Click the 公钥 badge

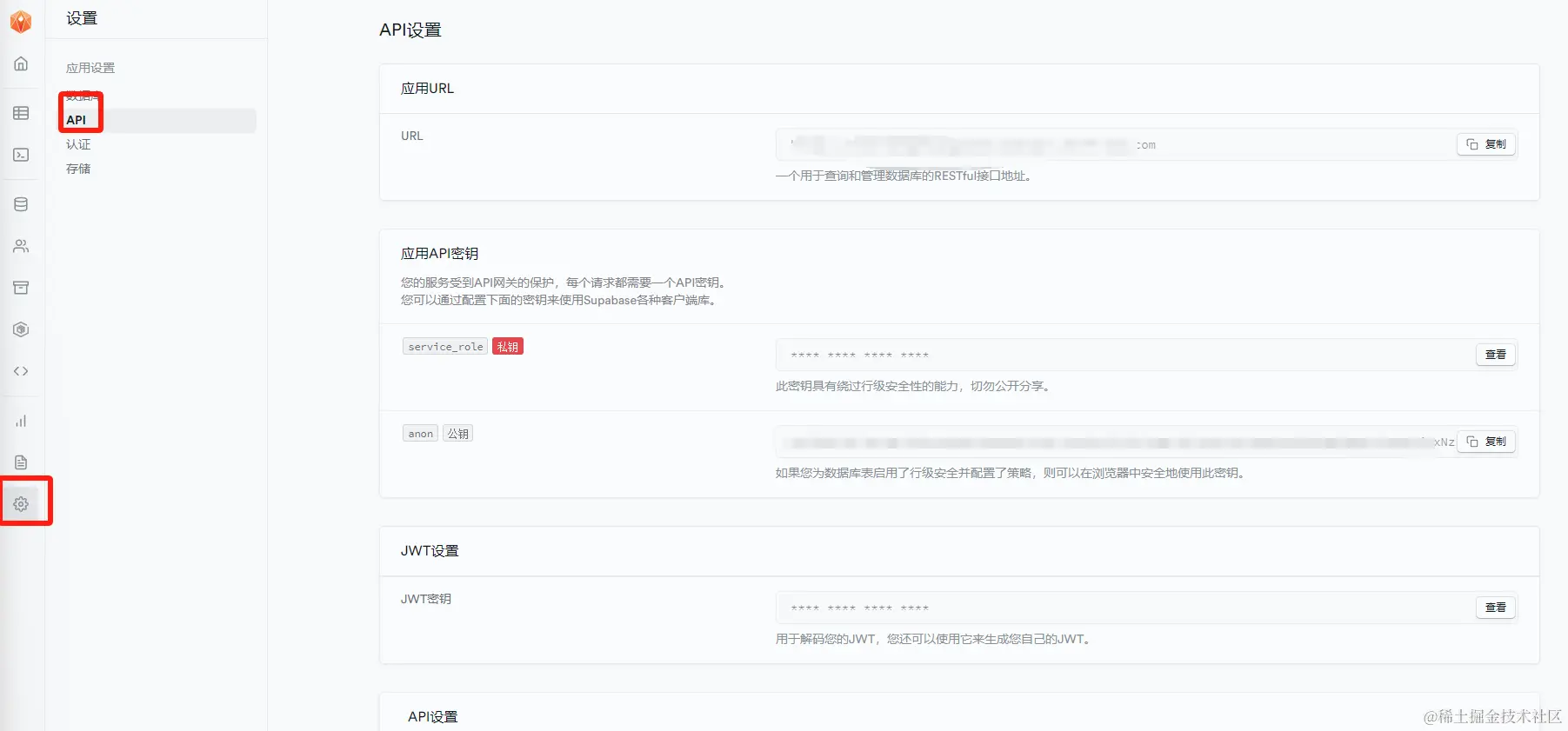click(458, 433)
